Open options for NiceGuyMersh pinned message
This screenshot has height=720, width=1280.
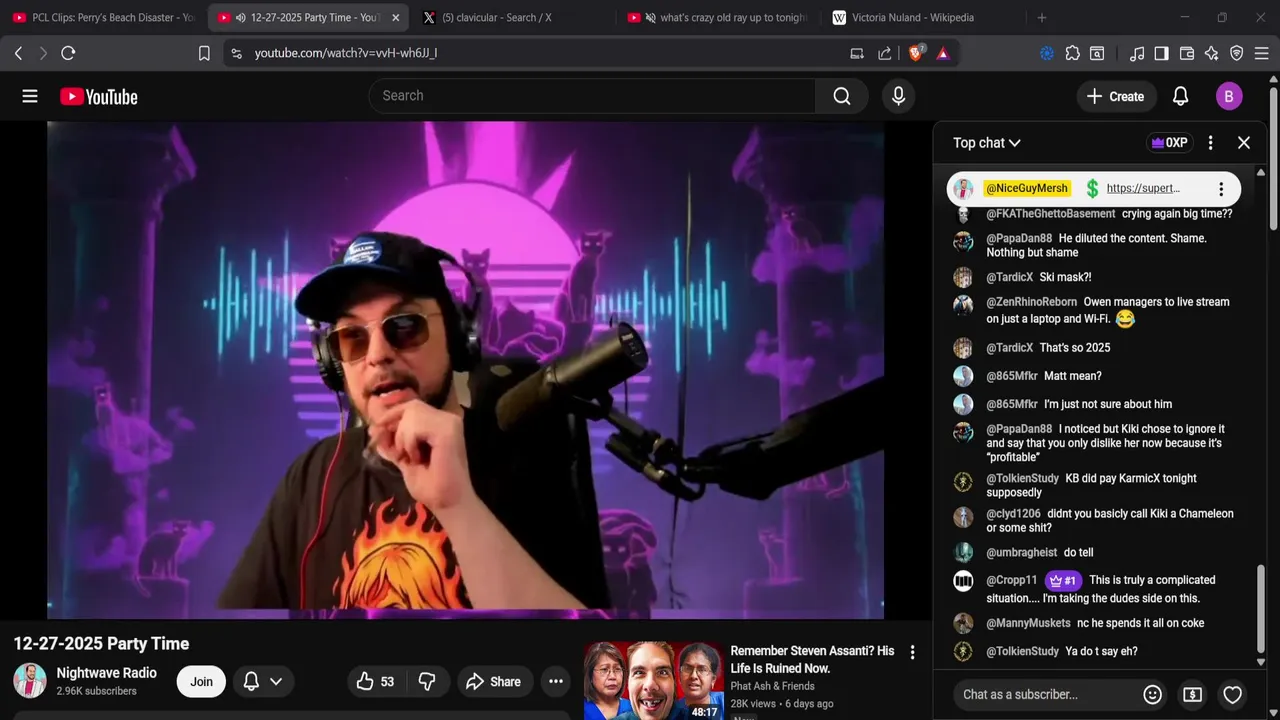point(1220,189)
